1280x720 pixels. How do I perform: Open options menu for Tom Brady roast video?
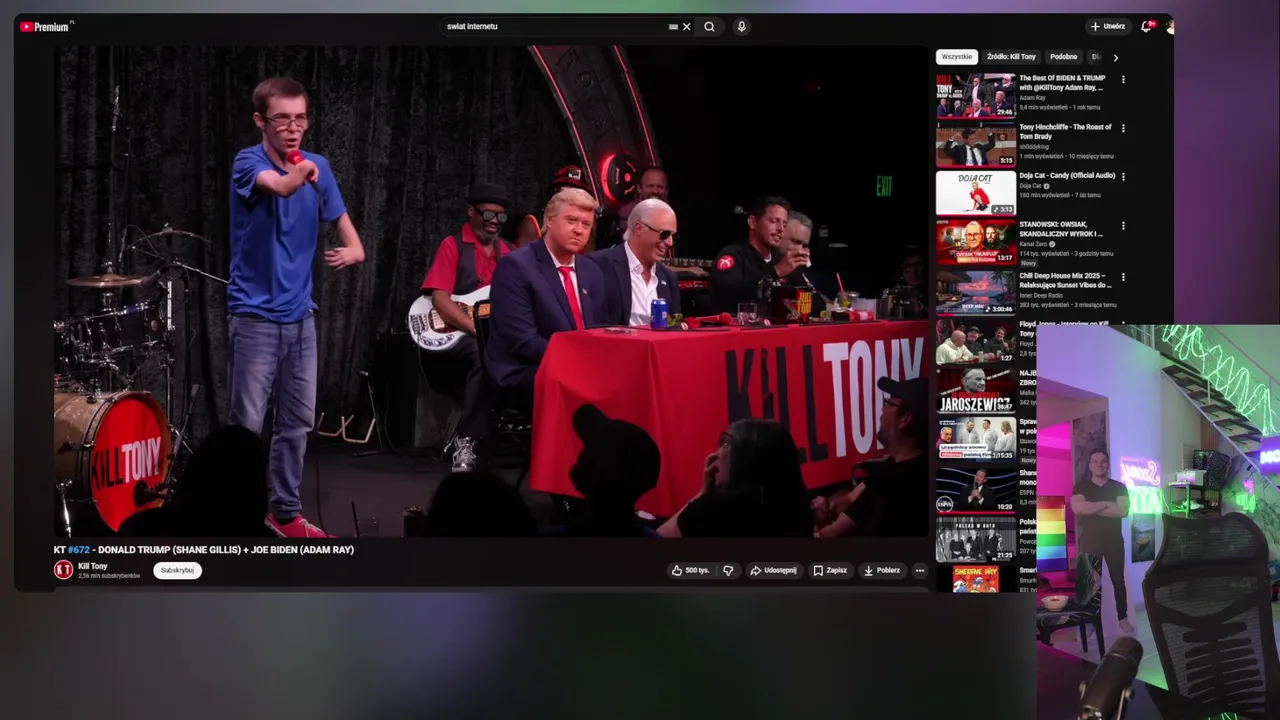coord(1123,128)
